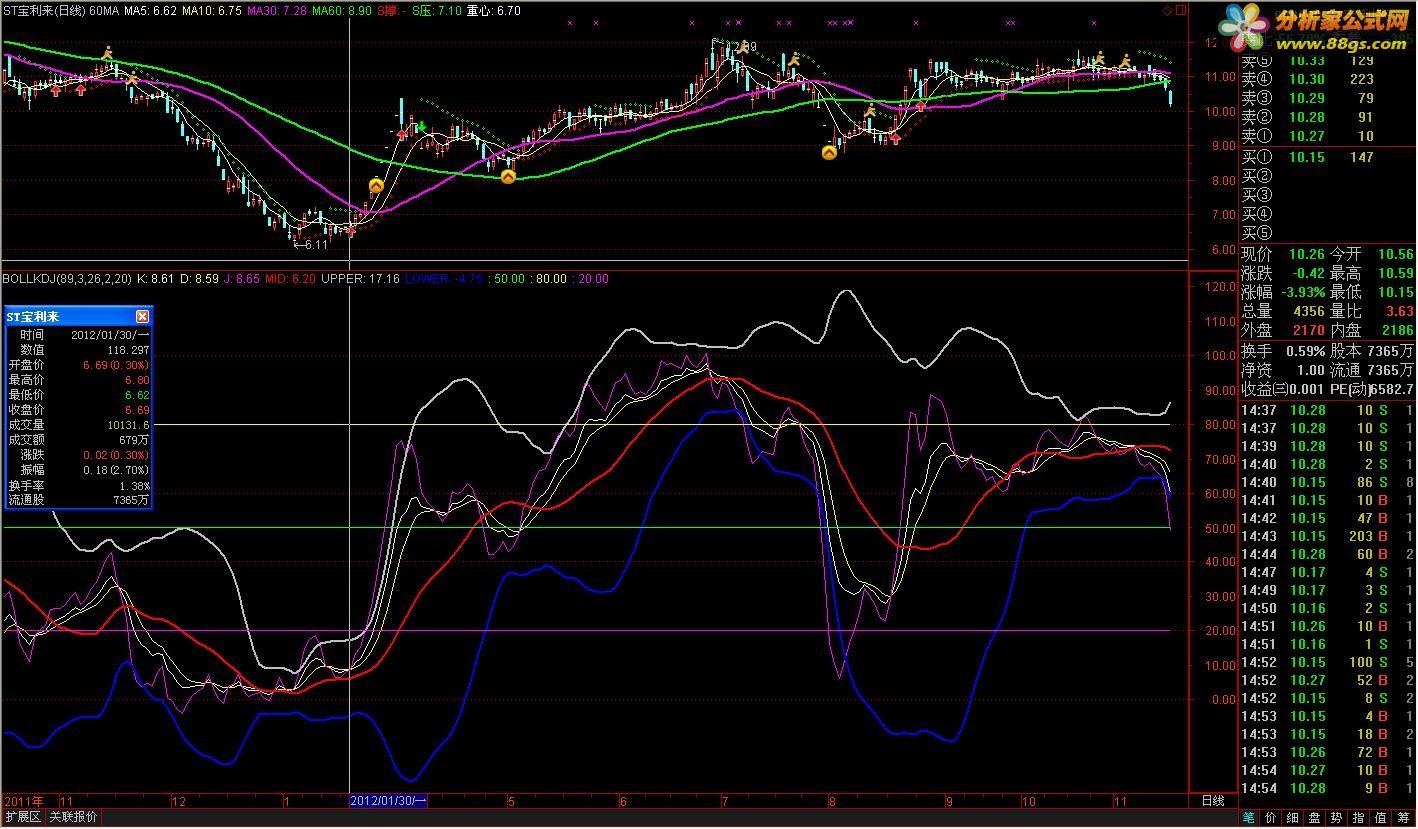Click the 成交量 10131.6 row in popup
Screen dimensions: 1418x829
tap(78, 425)
